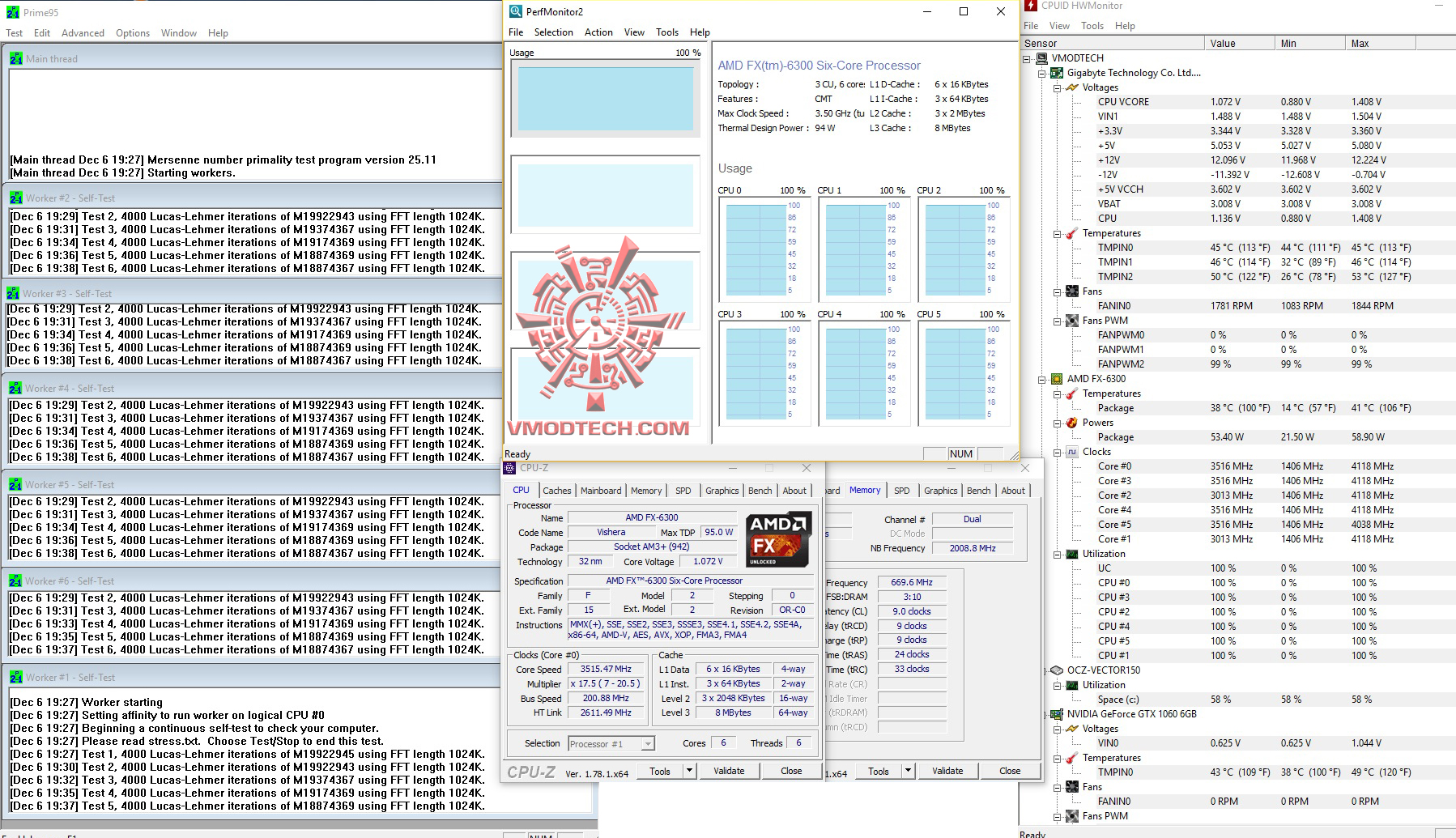Switch to the Mainboard tab in CPU-Z
Screen dimensions: 1456x838
coord(601,491)
